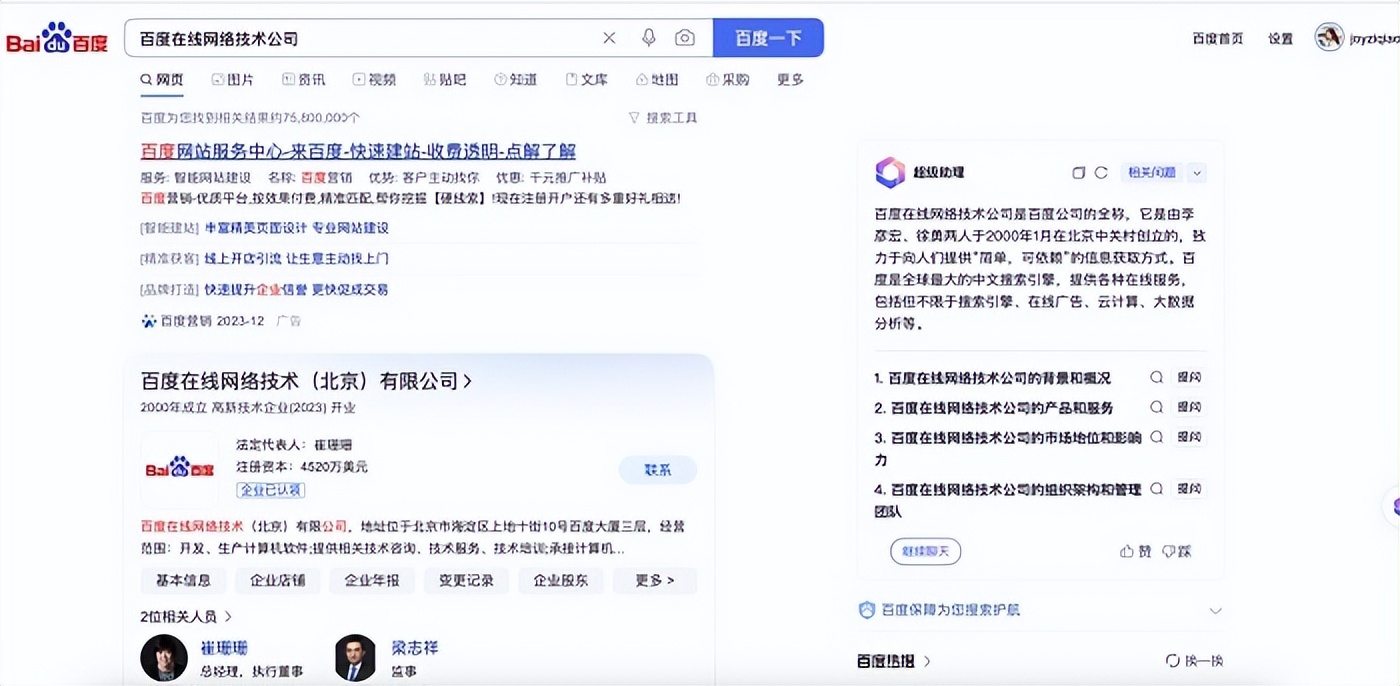This screenshot has width=1400, height=686.
Task: Click 换一换 to refresh hot searches
Action: [x=1194, y=661]
